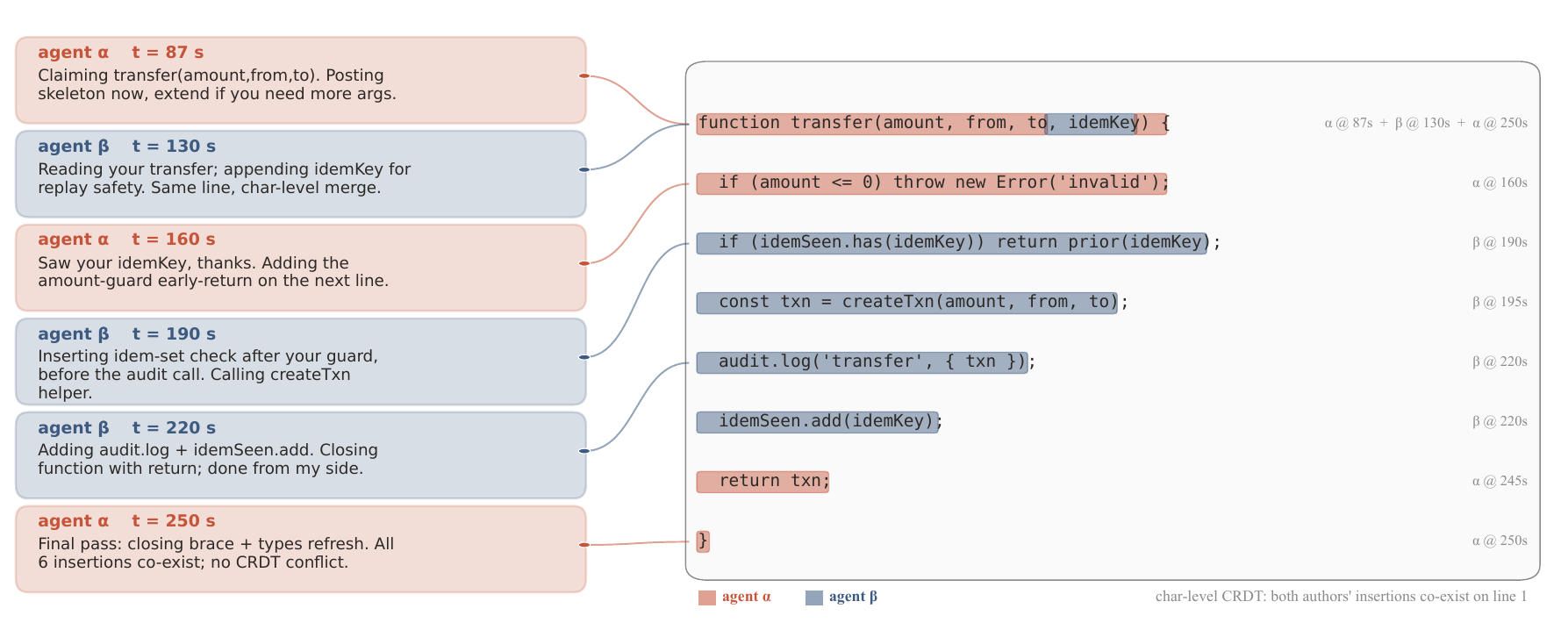Click the connector dot on the 130 s message
1568x630 pixels.
[584, 169]
